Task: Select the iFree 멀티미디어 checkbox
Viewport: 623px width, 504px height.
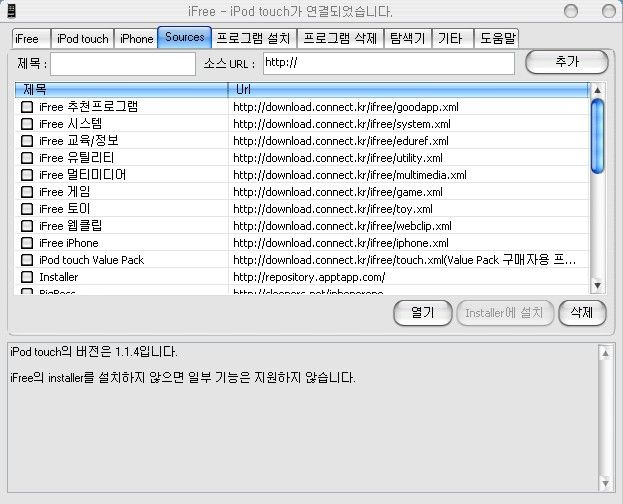Action: click(27, 175)
